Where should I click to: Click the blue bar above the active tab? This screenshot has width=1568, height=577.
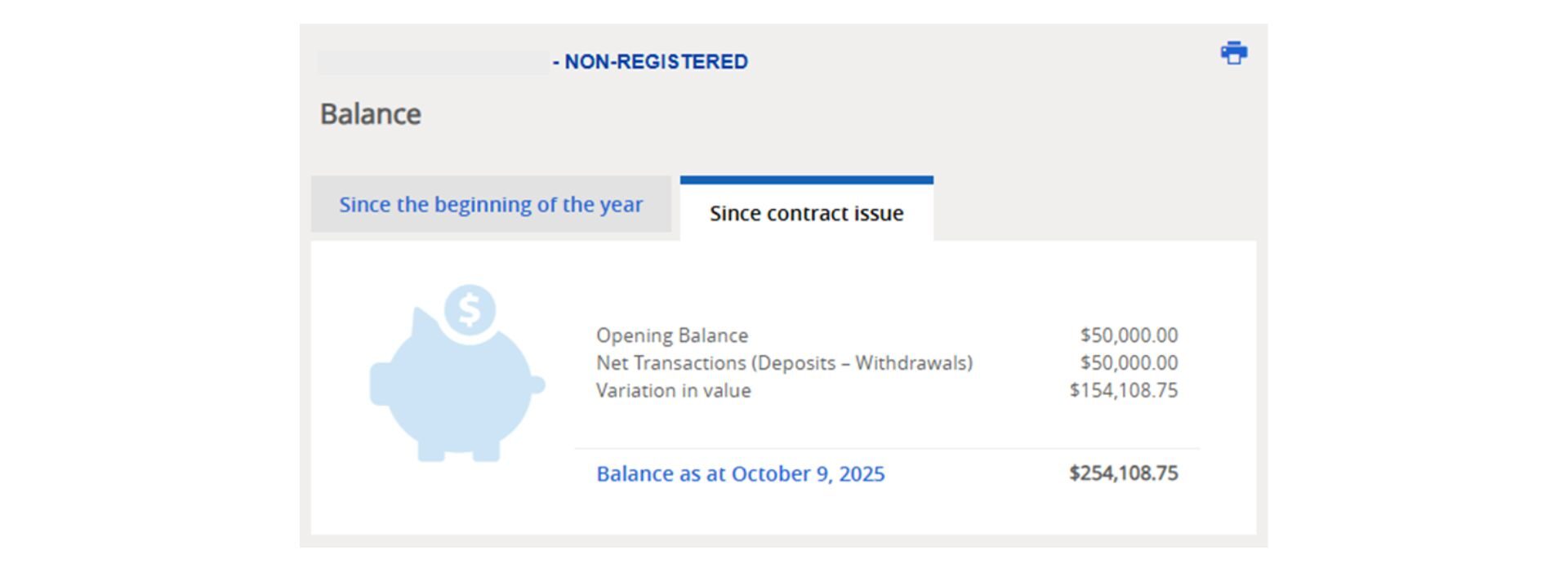806,180
